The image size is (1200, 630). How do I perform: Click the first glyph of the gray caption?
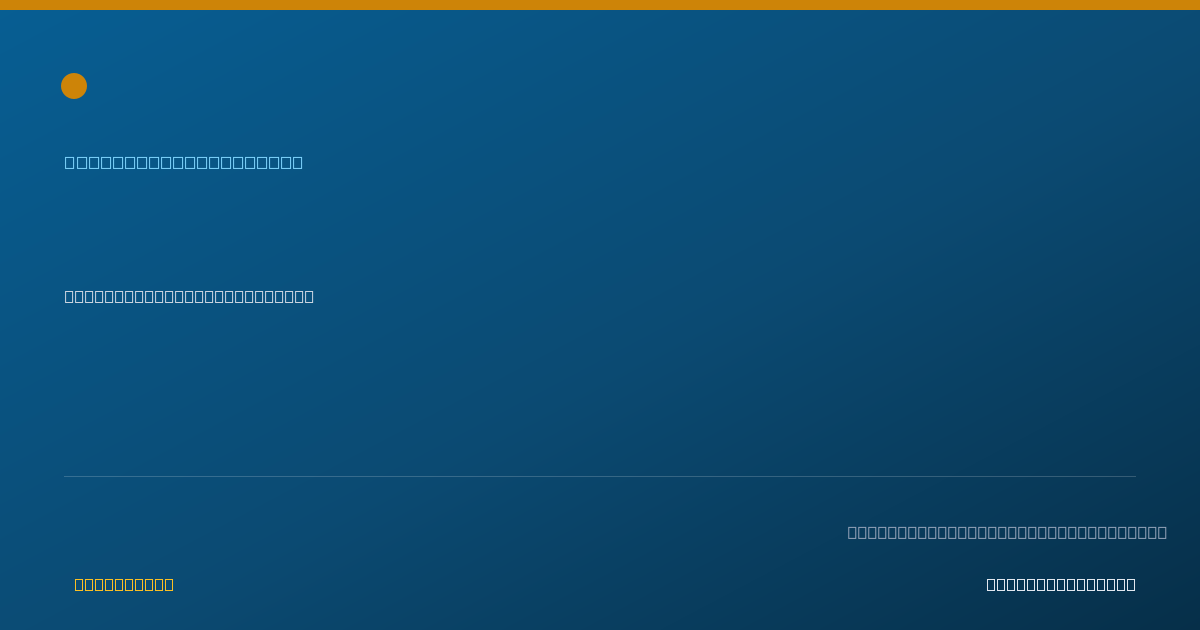pyautogui.click(x=853, y=532)
